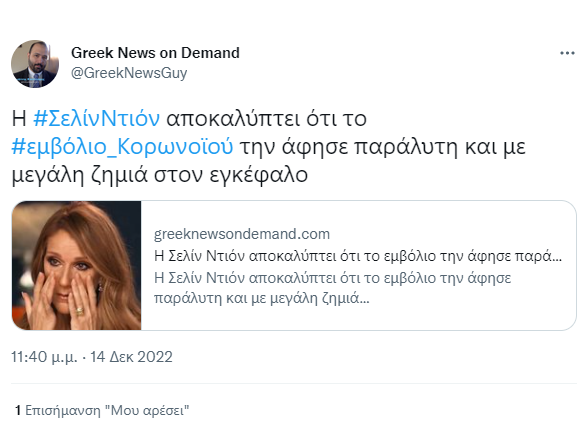Open the Greek News on Demand display name

[x=155, y=53]
